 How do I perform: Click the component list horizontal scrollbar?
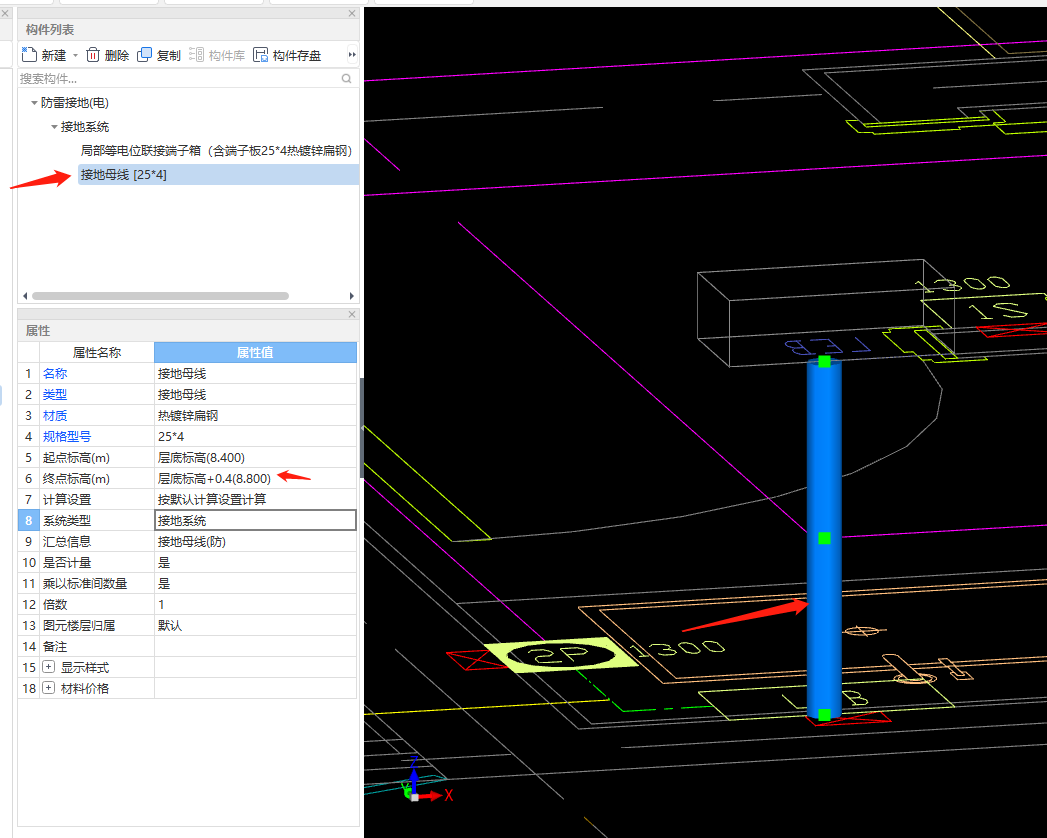(160, 296)
